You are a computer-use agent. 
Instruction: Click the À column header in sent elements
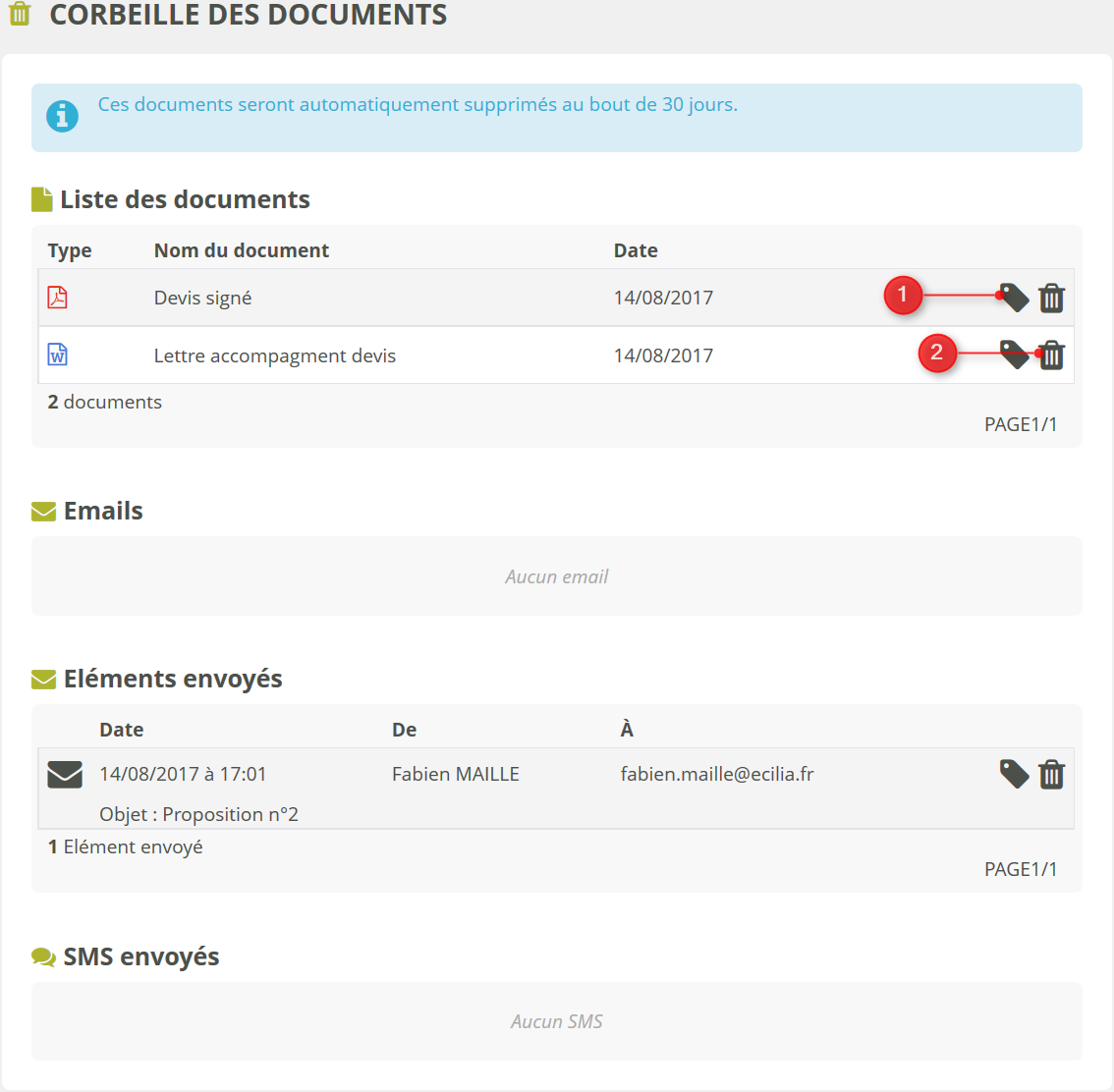tap(627, 730)
